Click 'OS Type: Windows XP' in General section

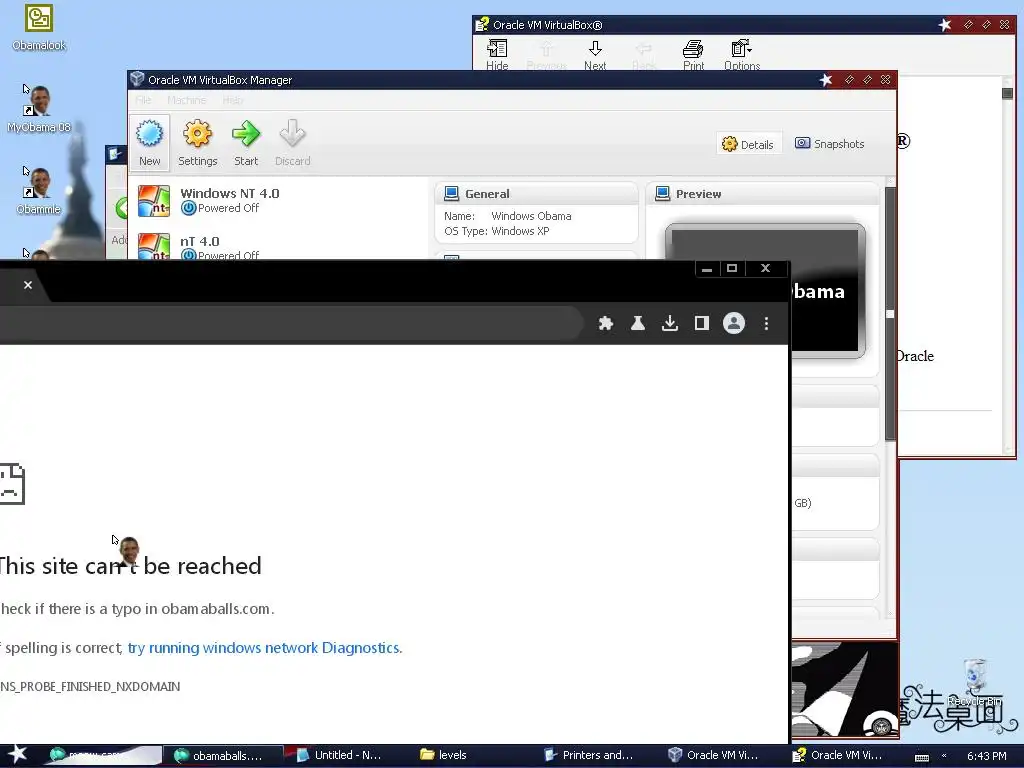pyautogui.click(x=496, y=231)
